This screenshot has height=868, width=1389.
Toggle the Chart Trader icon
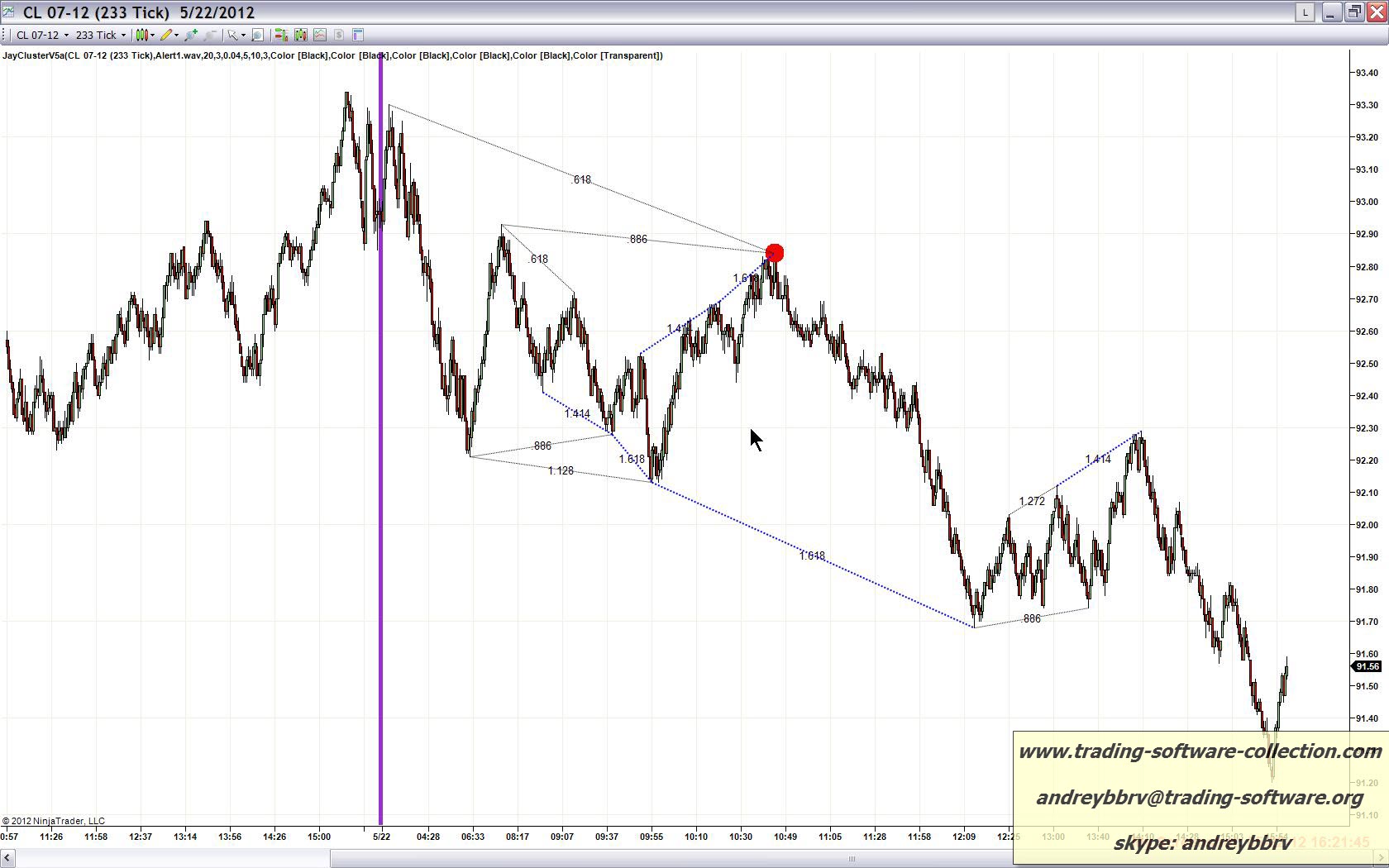click(281, 35)
